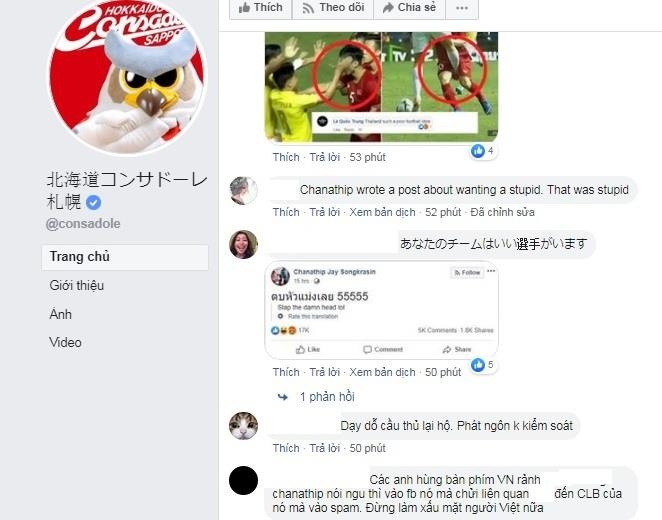This screenshot has width=662, height=520.
Task: Click the like reaction icon showing 4
Action: 478,151
